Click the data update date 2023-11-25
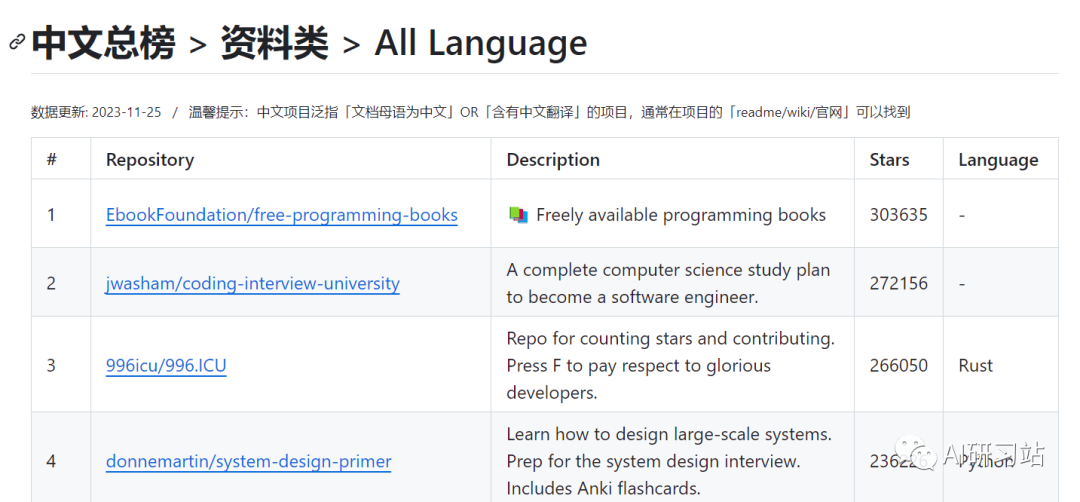This screenshot has width=1080, height=502. click(126, 112)
